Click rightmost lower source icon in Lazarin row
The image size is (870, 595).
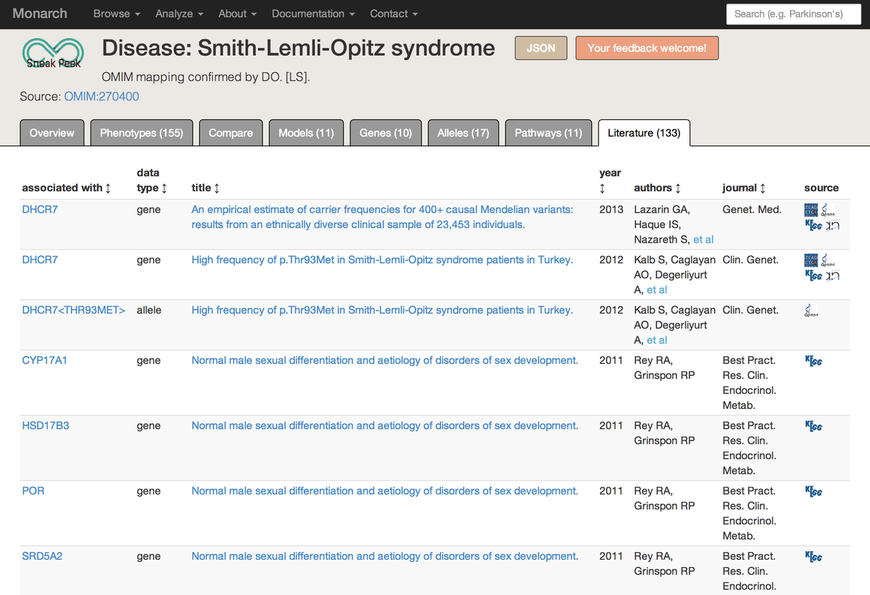[832, 225]
